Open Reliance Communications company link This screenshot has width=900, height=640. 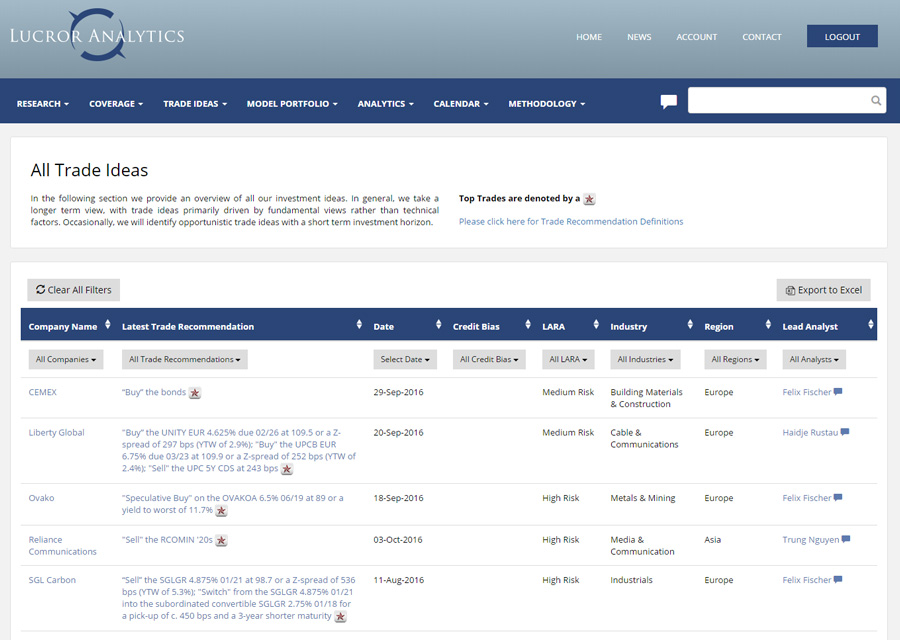(x=63, y=545)
